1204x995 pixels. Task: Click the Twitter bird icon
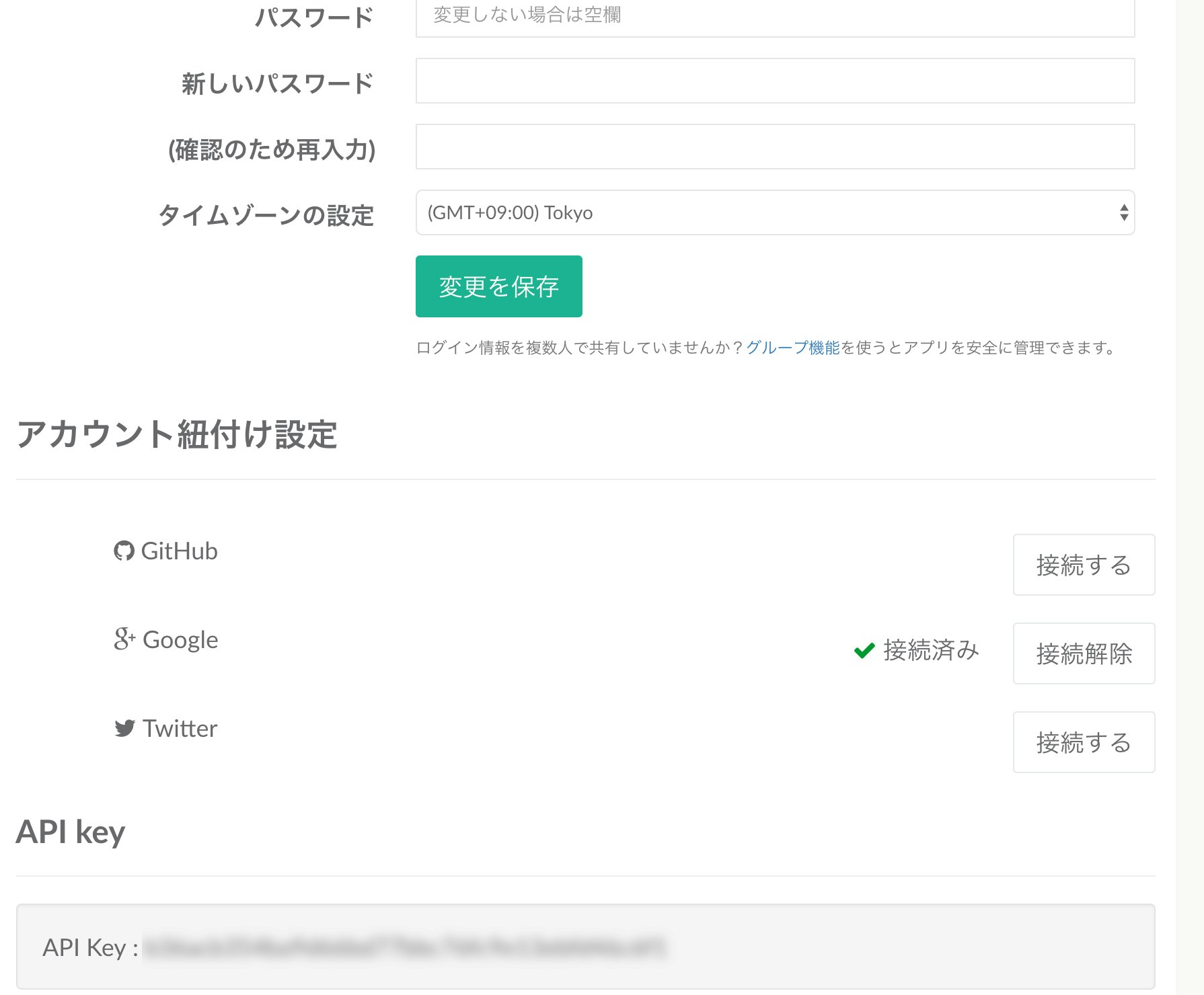(124, 728)
